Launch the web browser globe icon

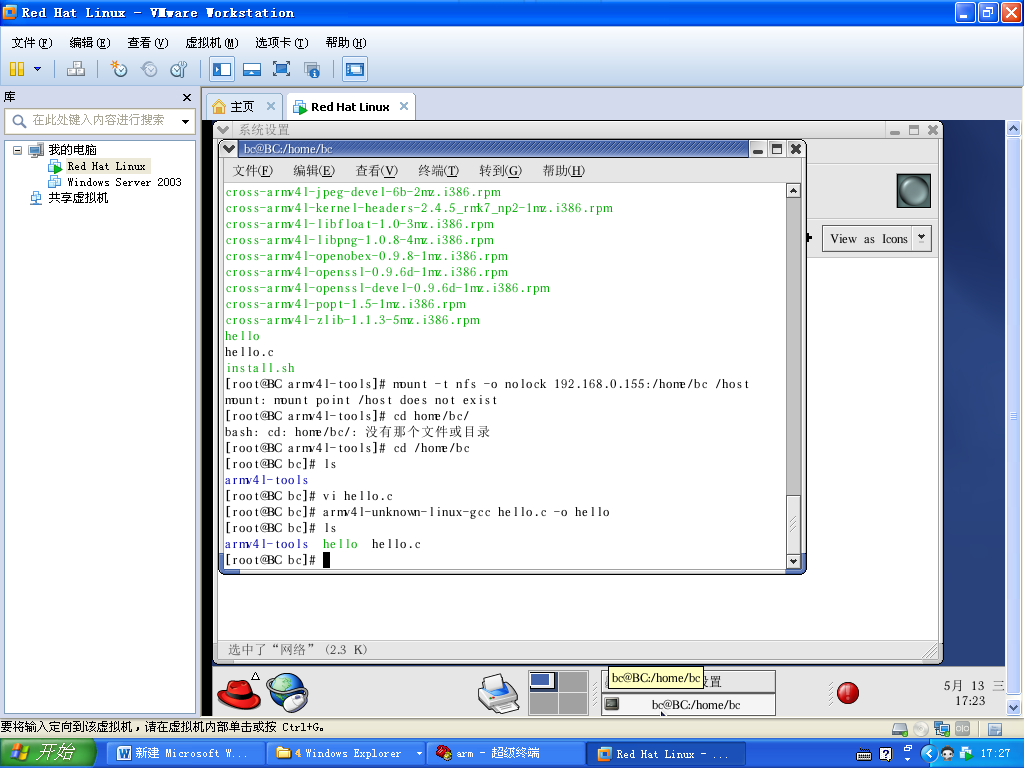tap(288, 692)
